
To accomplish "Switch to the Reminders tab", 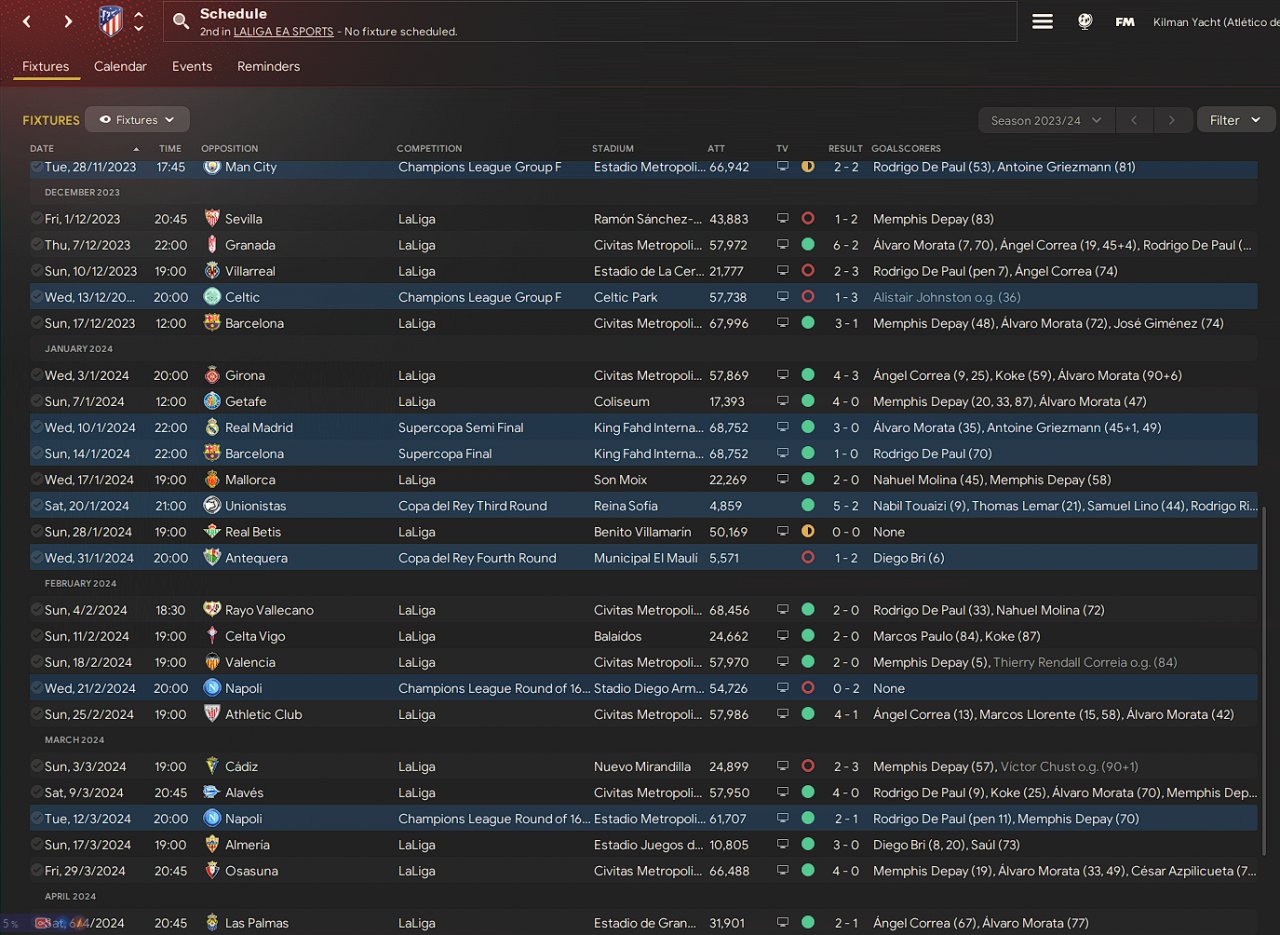I will 268,66.
